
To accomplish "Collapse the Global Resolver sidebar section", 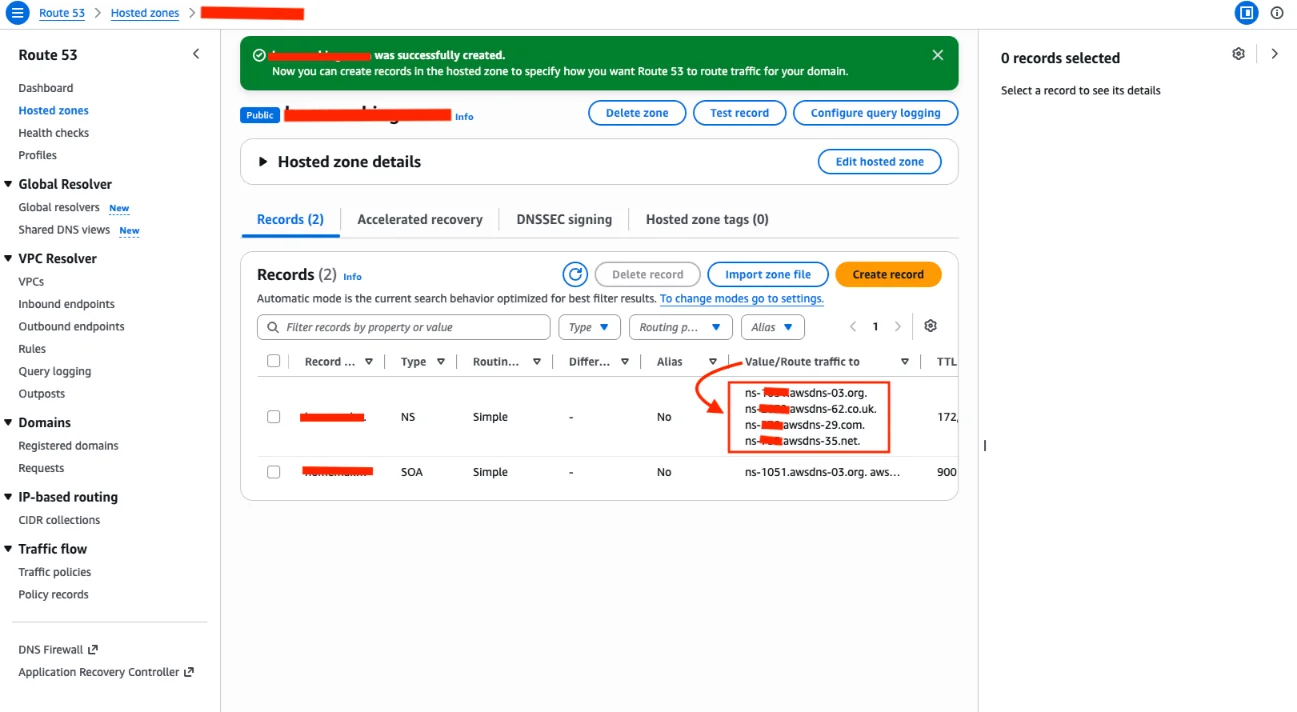I will click(x=8, y=184).
